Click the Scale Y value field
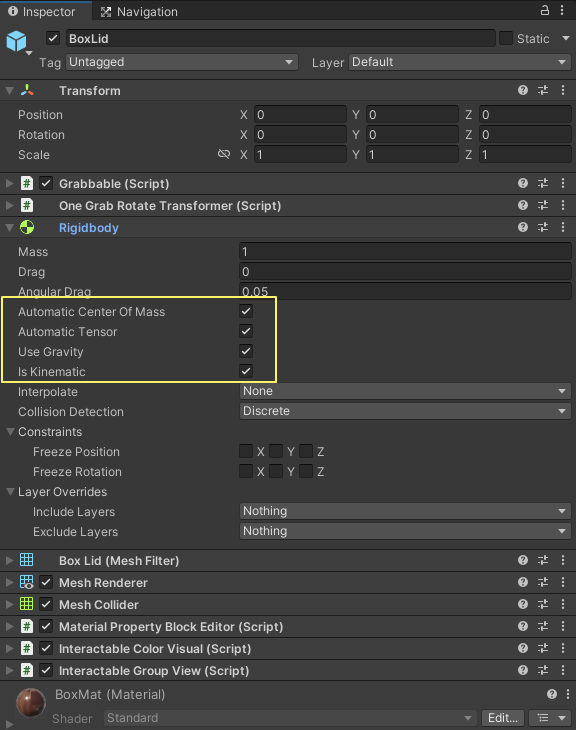576x730 pixels. [413, 155]
